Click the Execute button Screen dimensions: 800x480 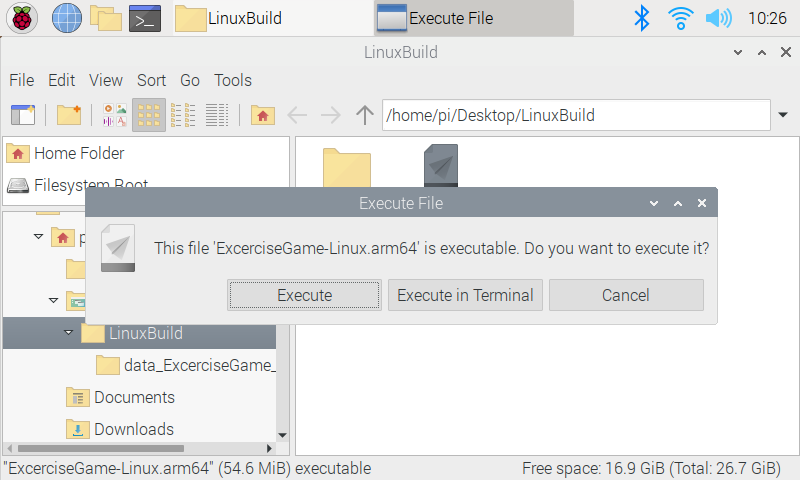point(305,295)
